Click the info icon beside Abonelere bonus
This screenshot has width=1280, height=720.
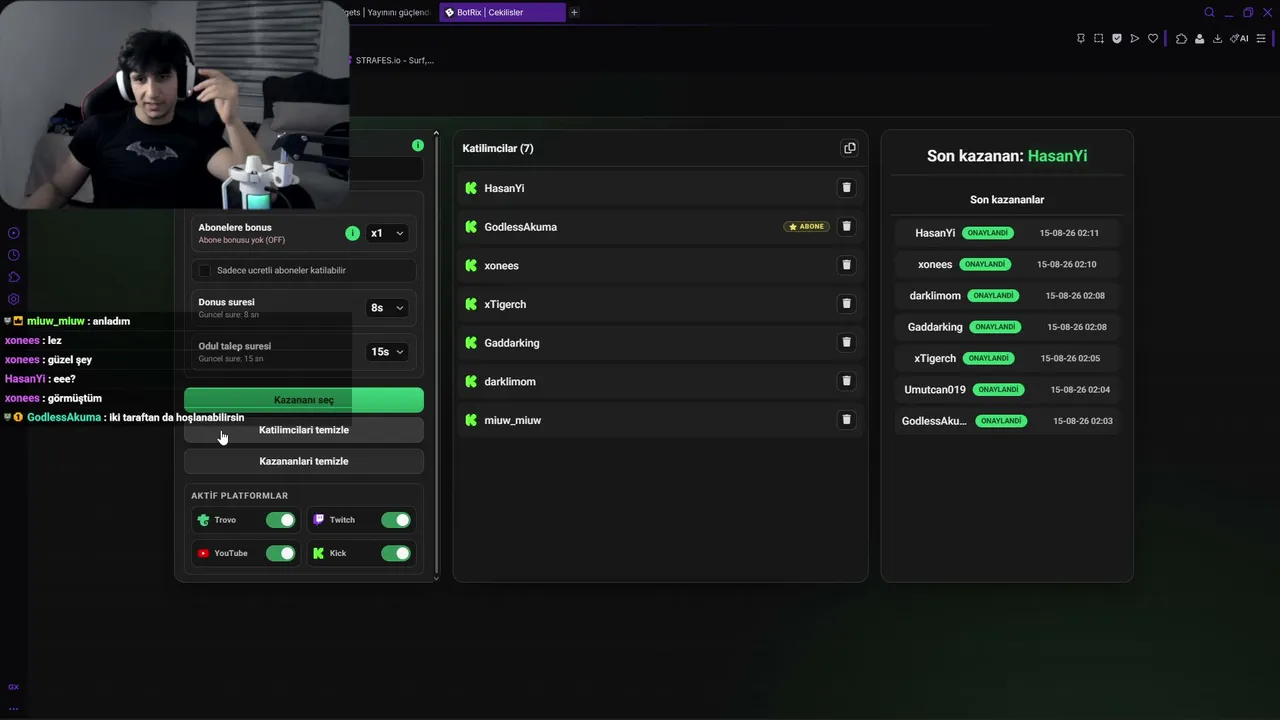point(352,233)
